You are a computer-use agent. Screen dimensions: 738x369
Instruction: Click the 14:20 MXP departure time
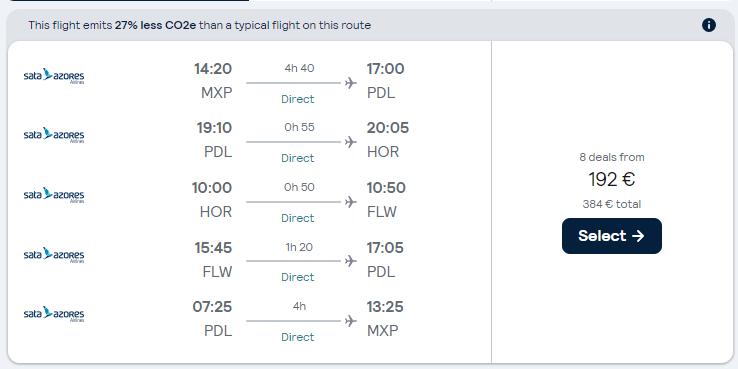pyautogui.click(x=213, y=69)
